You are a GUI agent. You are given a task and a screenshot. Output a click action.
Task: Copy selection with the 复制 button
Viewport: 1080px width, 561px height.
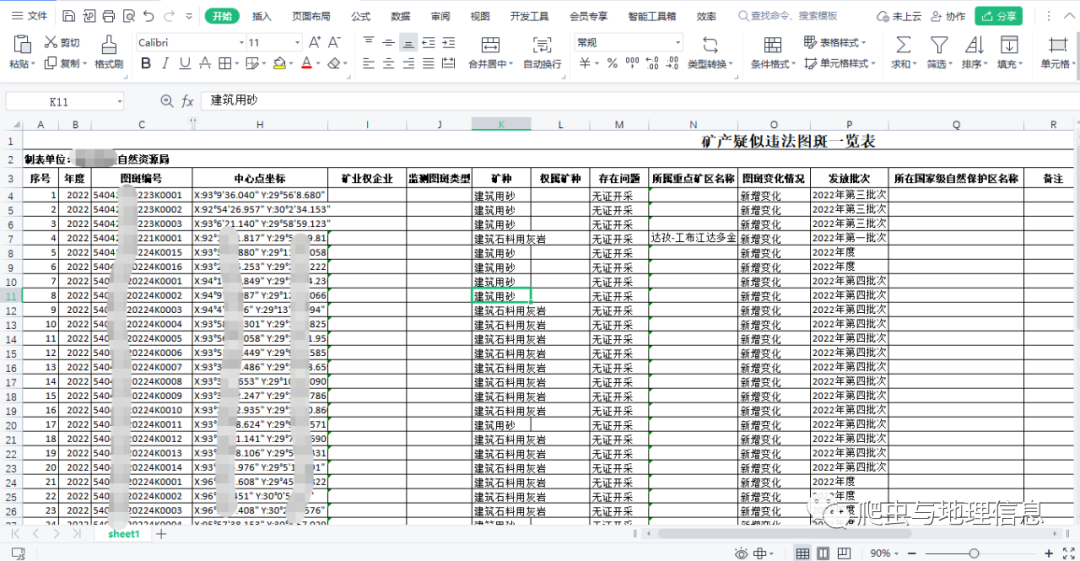pyautogui.click(x=65, y=63)
